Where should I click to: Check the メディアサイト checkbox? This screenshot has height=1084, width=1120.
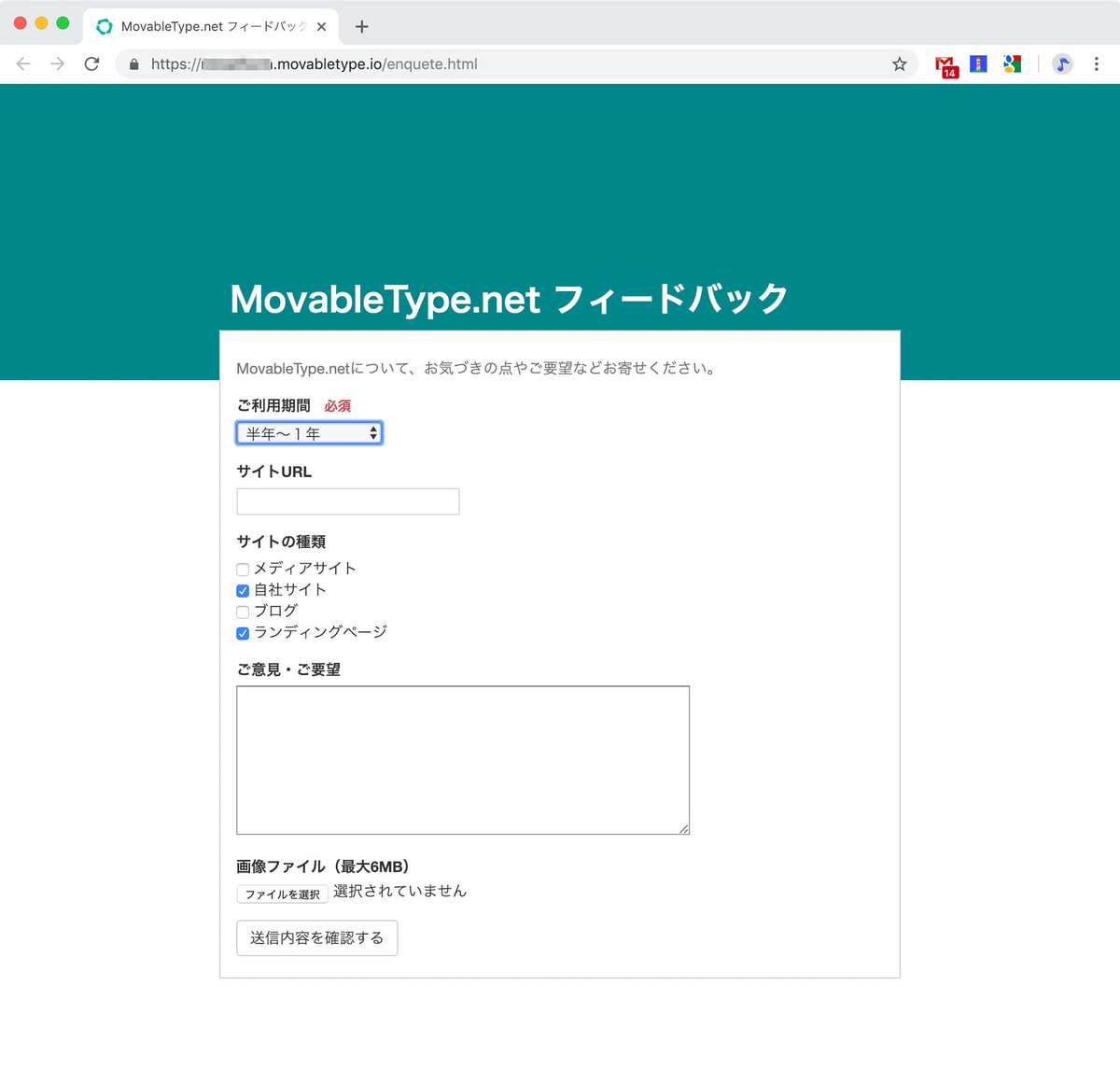pyautogui.click(x=243, y=569)
